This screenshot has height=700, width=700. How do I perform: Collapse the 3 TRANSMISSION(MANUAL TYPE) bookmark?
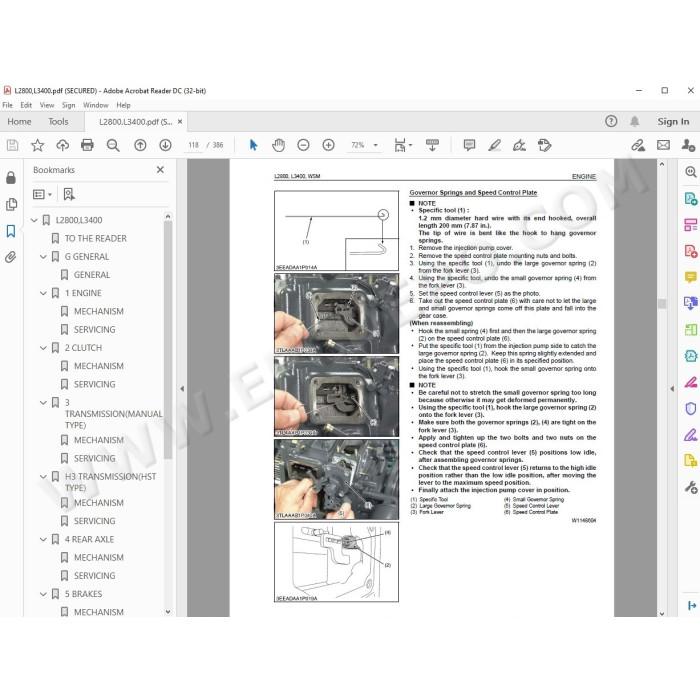tap(43, 403)
